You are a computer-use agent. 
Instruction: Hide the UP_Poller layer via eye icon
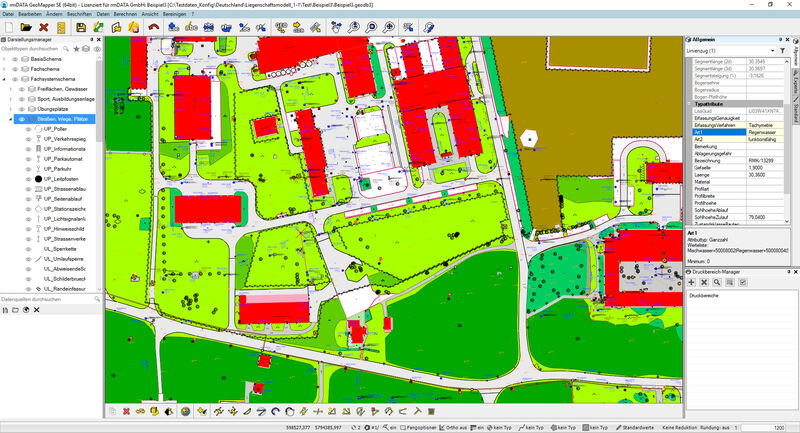click(28, 129)
